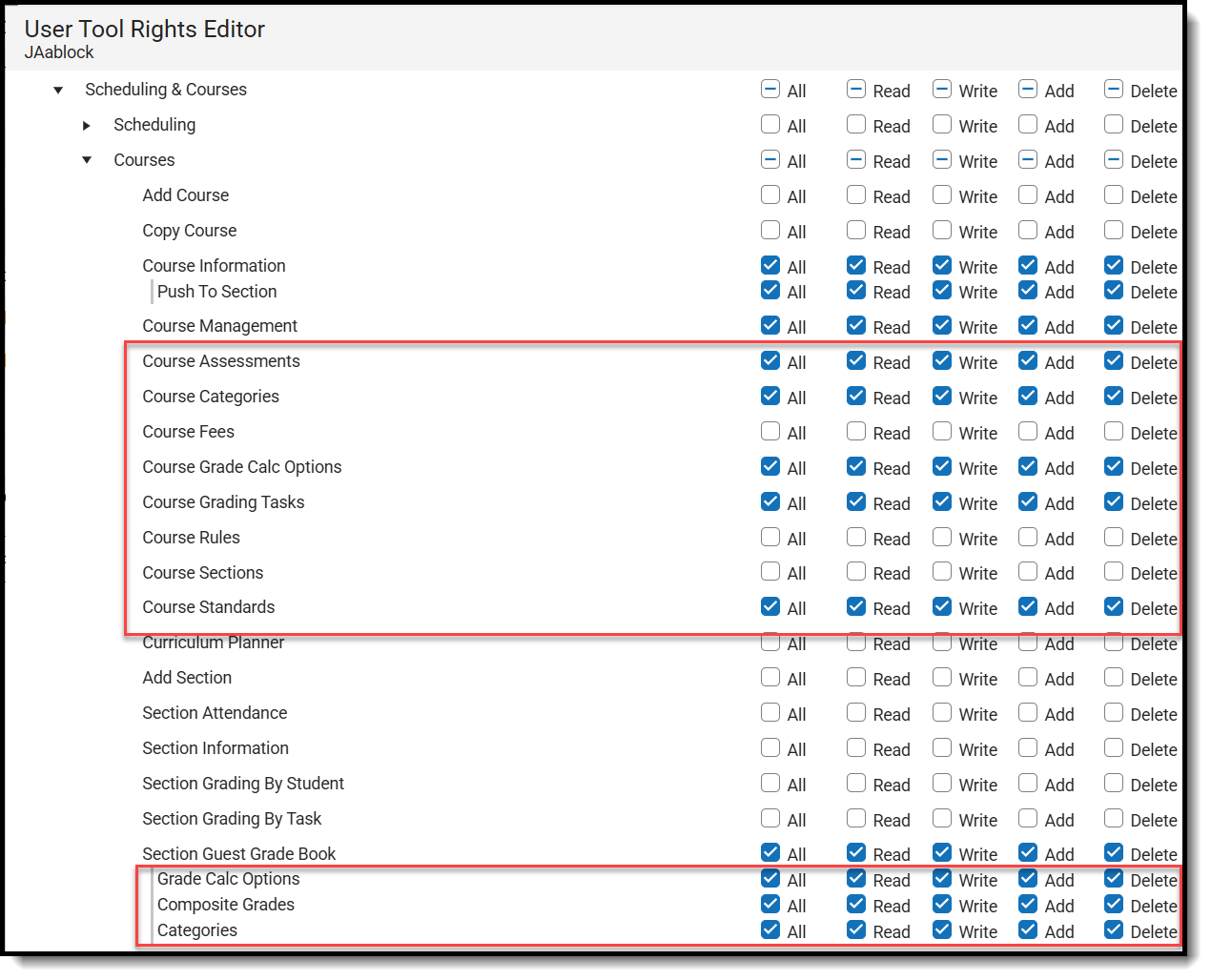The image size is (1211, 980).
Task: Enable Read access for Course Rules
Action: [855, 538]
